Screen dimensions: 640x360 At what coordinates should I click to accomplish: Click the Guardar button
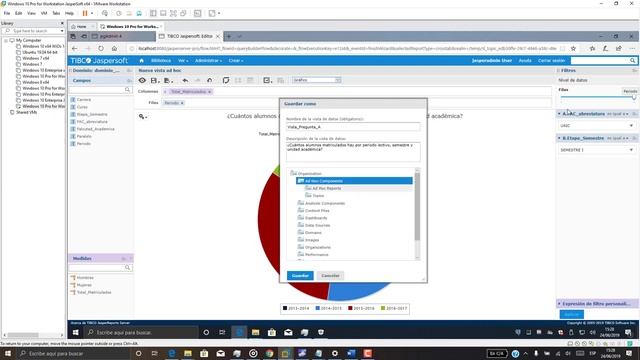[x=300, y=276]
